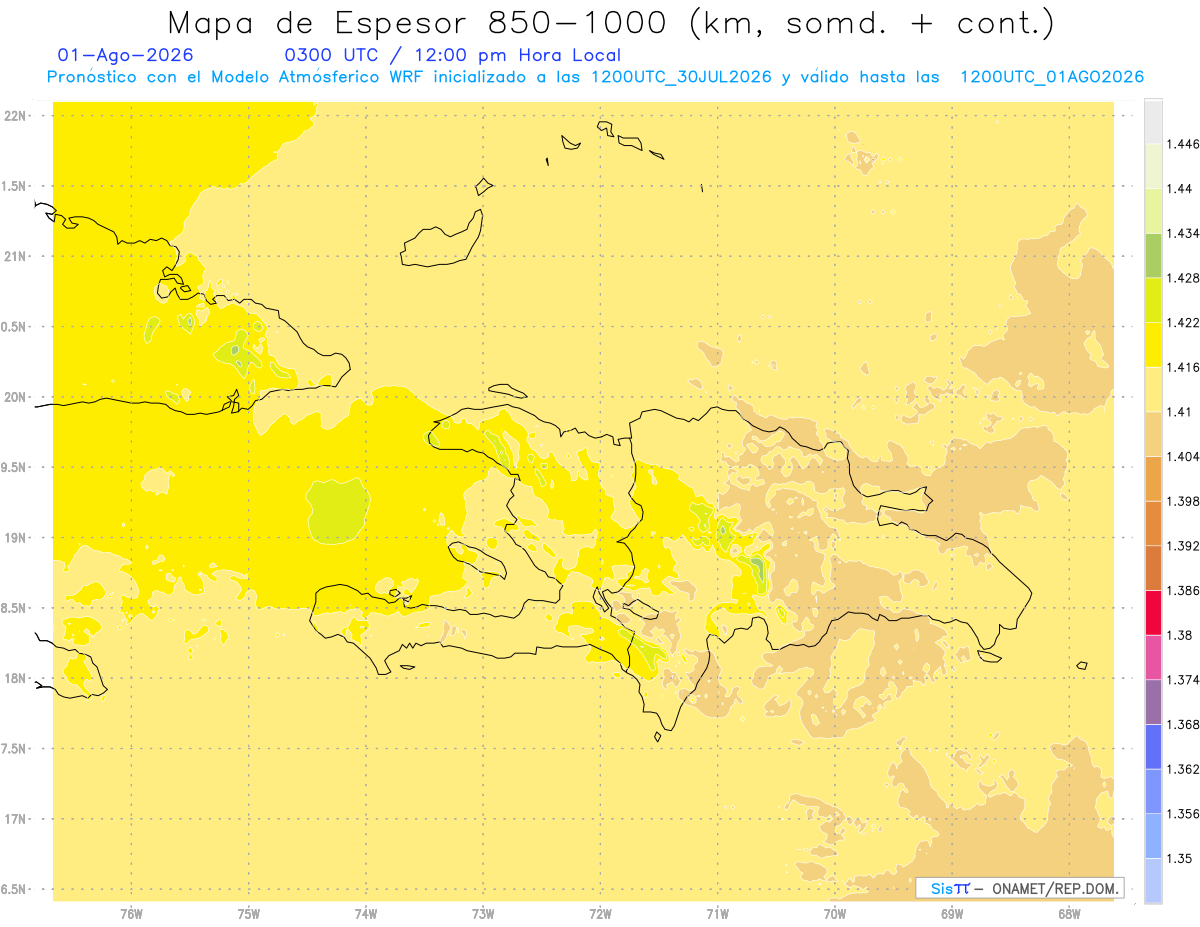Click the 69W longitude axis label
Image resolution: width=1200 pixels, height=927 pixels.
pos(952,914)
